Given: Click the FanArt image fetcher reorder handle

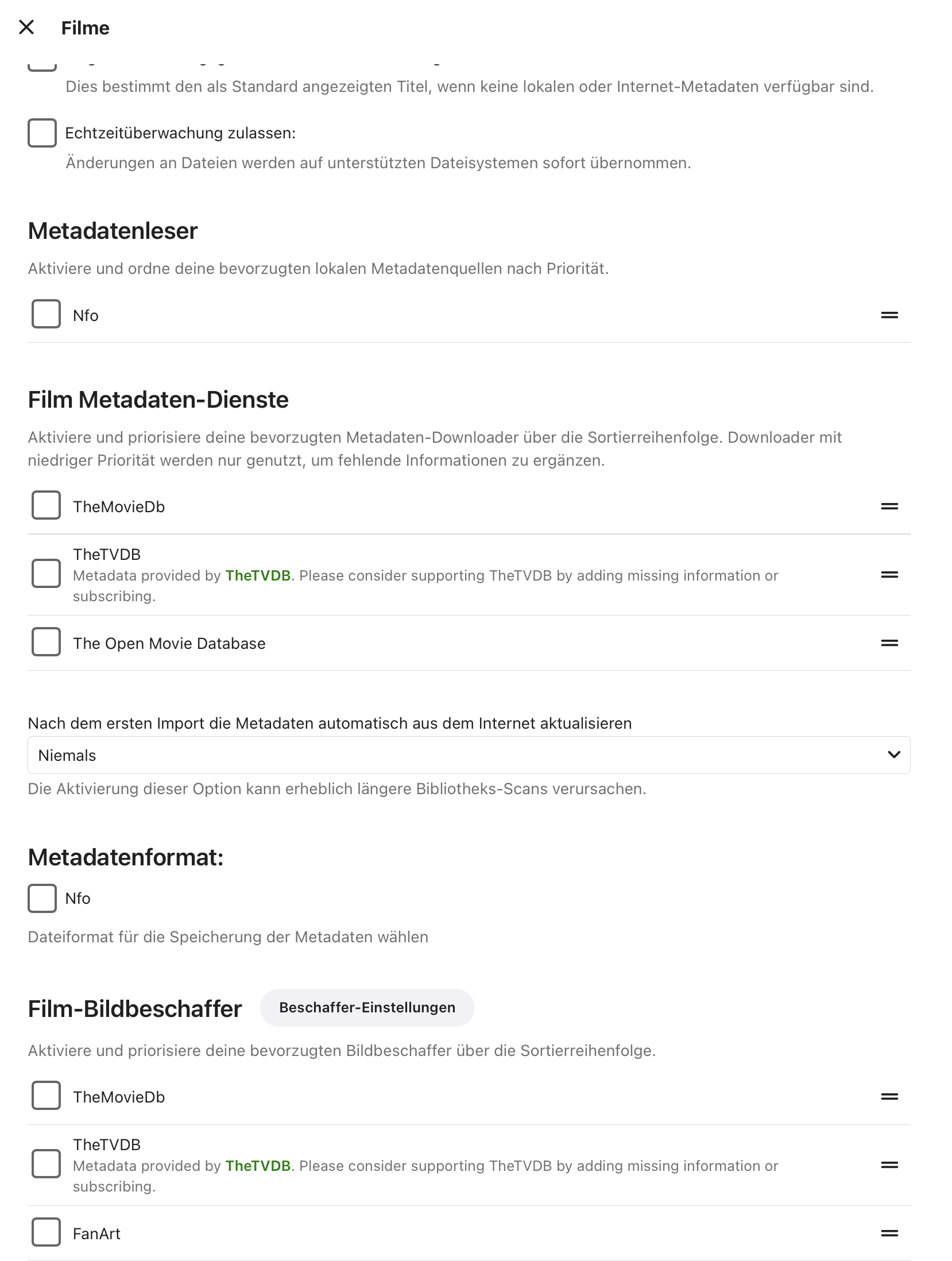Looking at the screenshot, I should click(889, 1233).
